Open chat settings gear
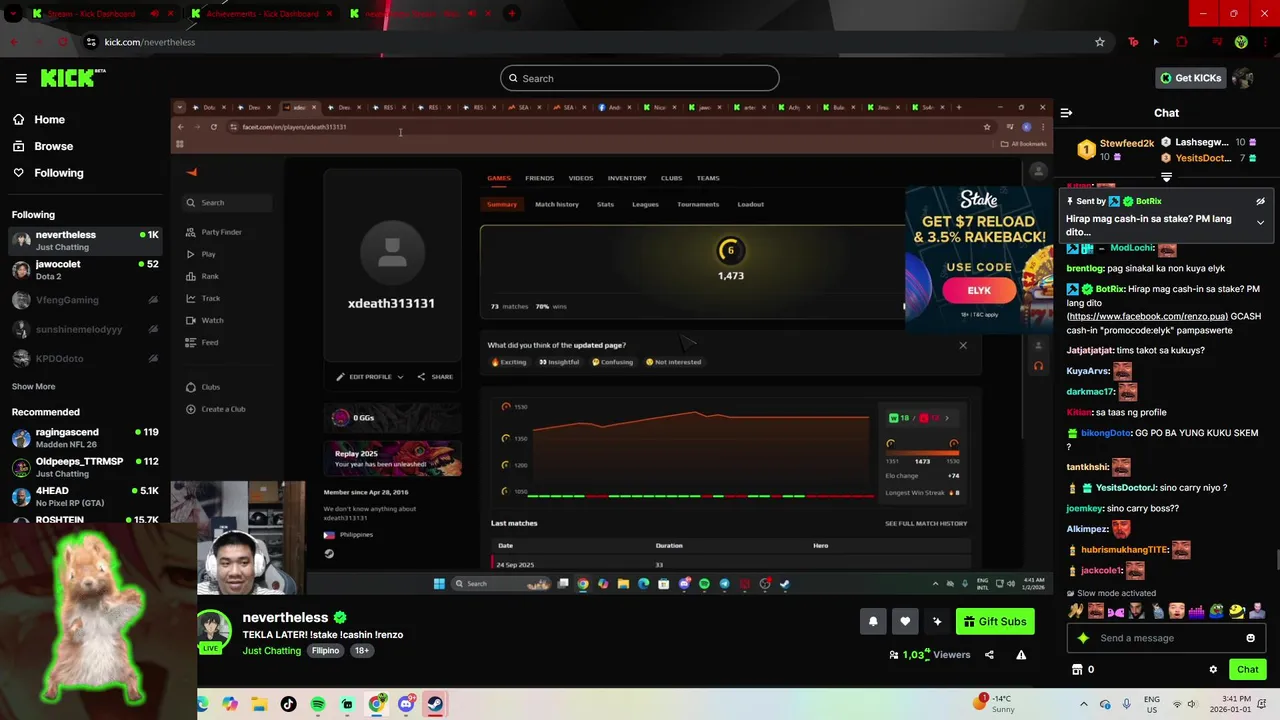This screenshot has height=720, width=1280. (x=1213, y=669)
